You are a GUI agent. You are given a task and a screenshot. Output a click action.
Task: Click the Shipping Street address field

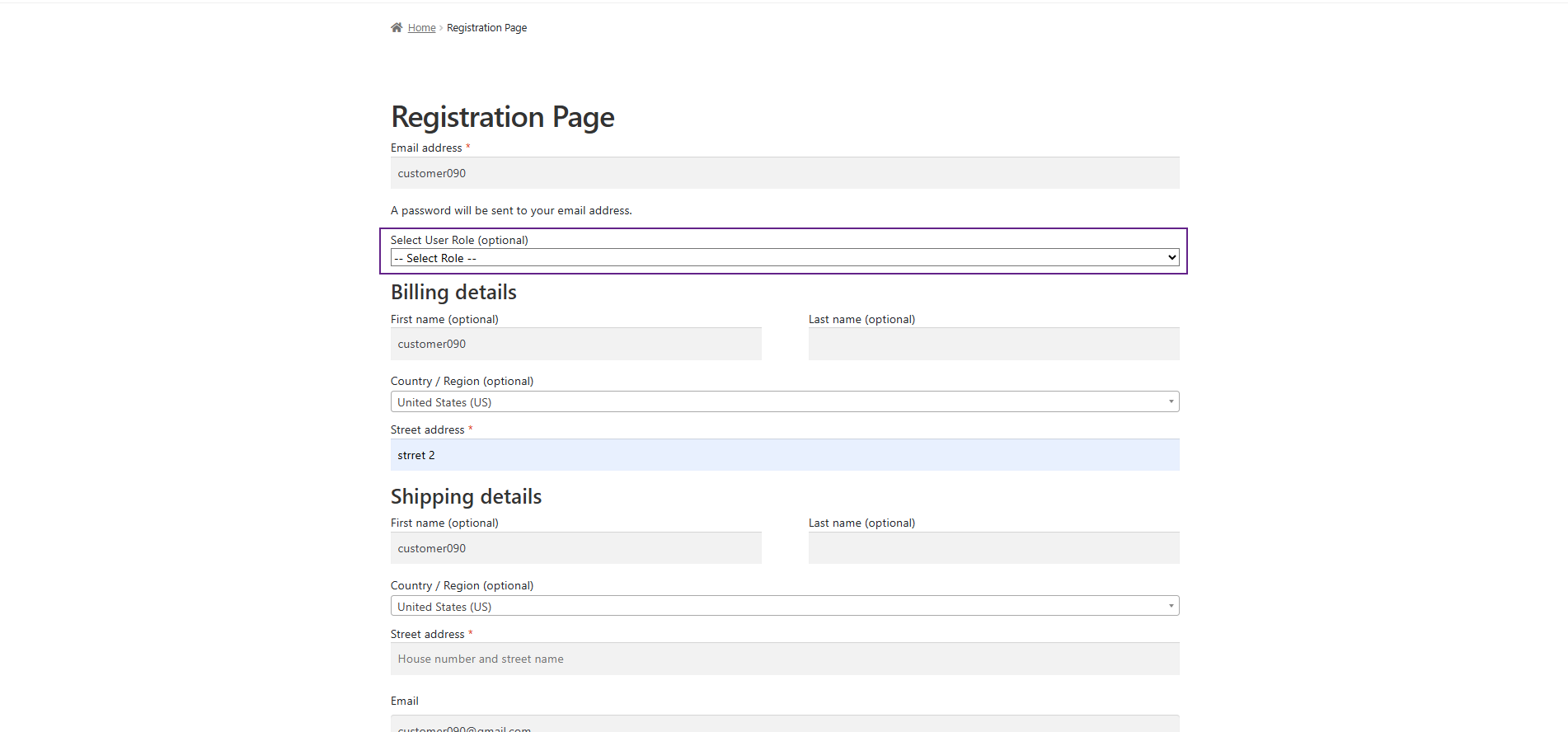[785, 659]
